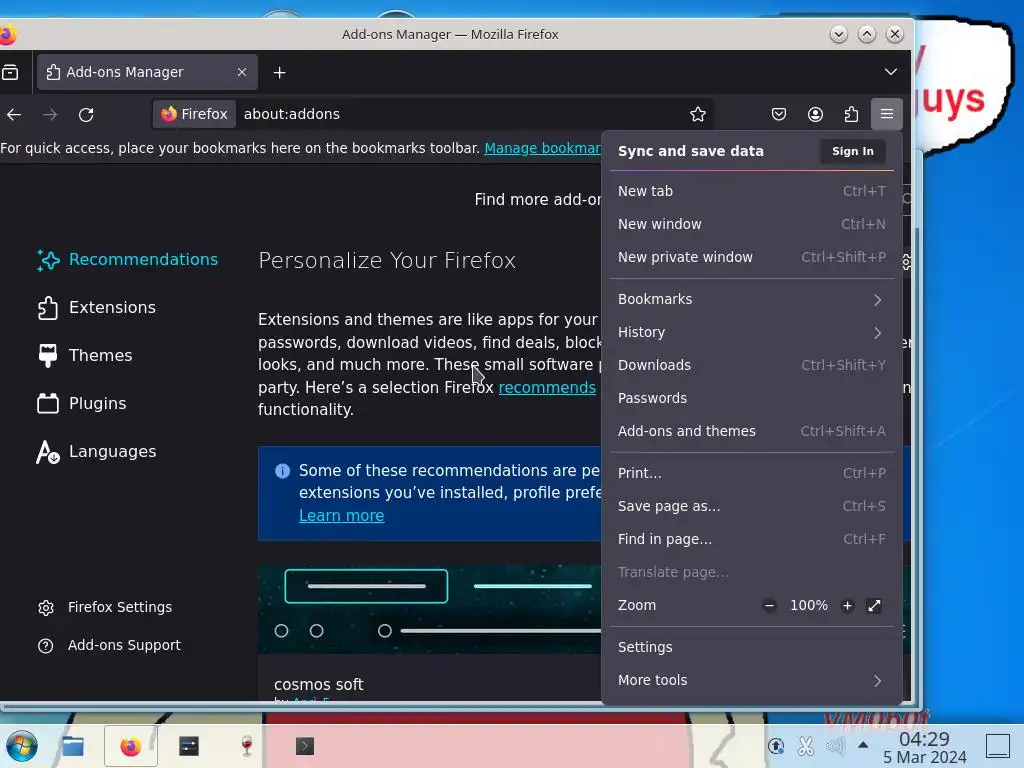Expand hidden system tray icons arrow
Viewport: 1024px width, 768px height.
point(863,744)
